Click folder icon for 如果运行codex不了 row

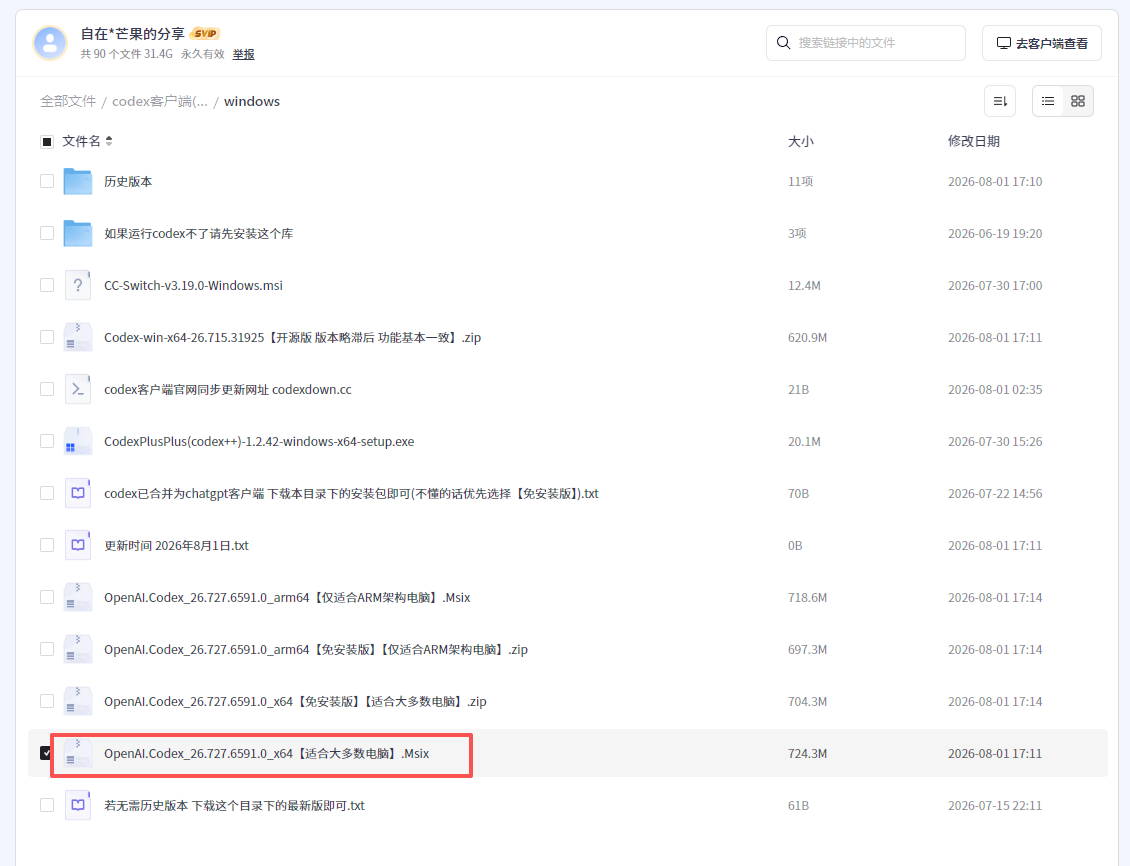click(78, 233)
